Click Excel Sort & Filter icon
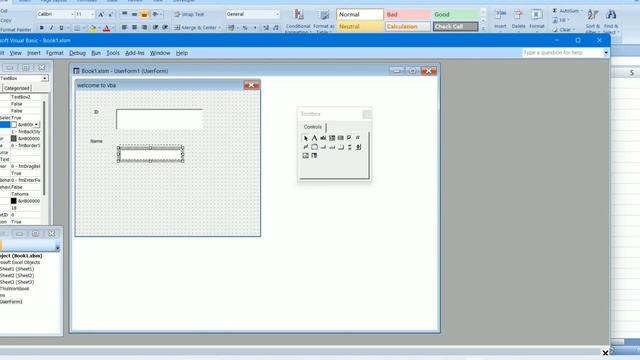This screenshot has height=360, width=640. click(593, 15)
